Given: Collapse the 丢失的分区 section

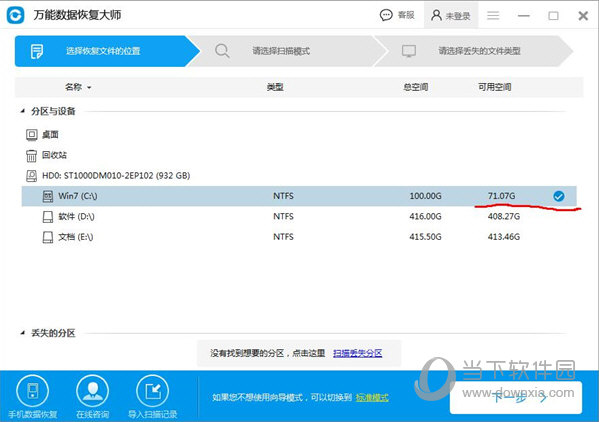Looking at the screenshot, I should pos(23,333).
